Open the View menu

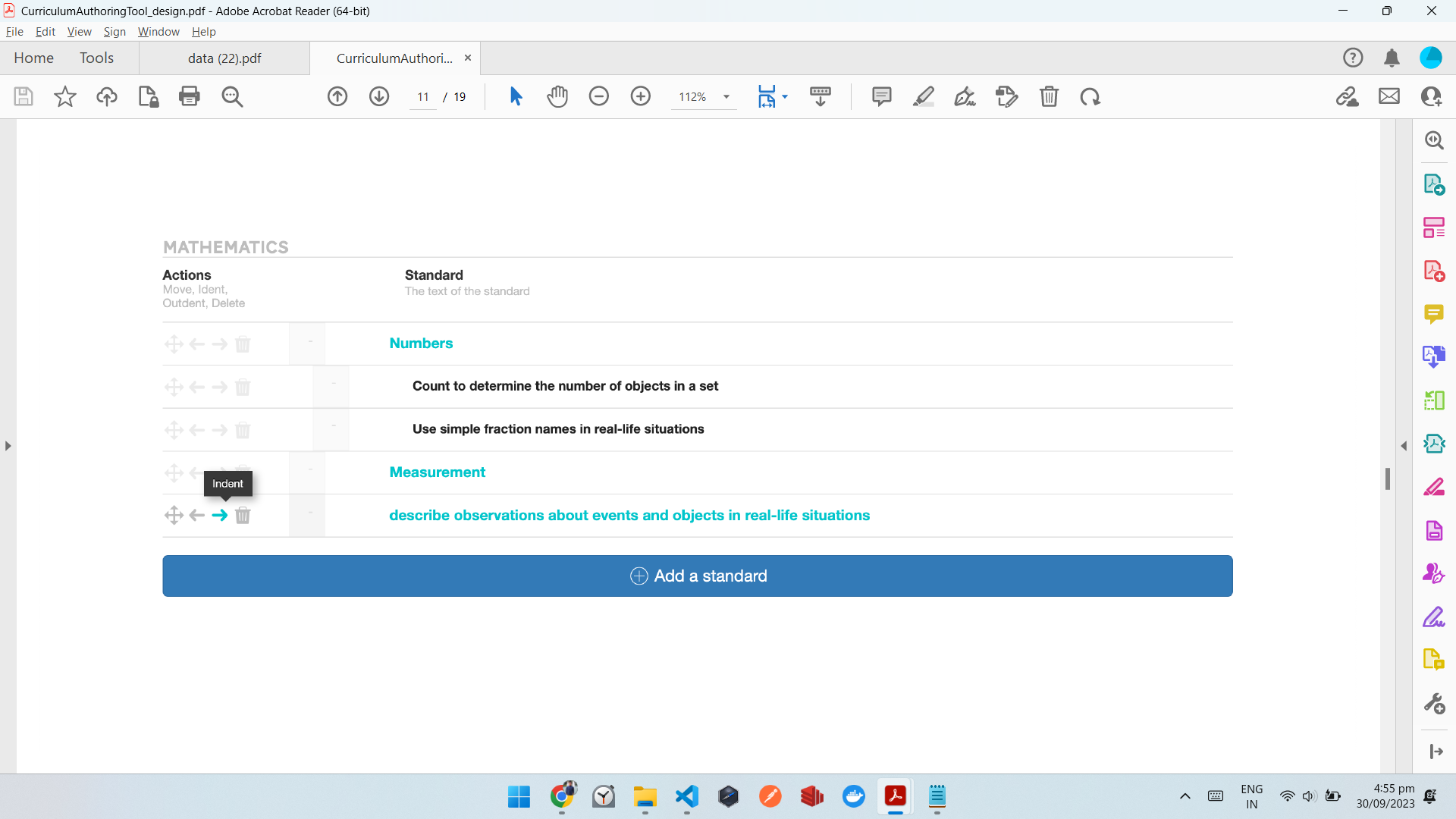(79, 32)
